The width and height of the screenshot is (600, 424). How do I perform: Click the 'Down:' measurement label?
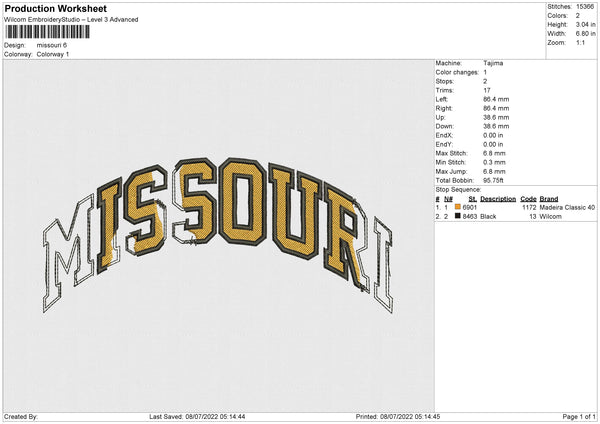445,126
